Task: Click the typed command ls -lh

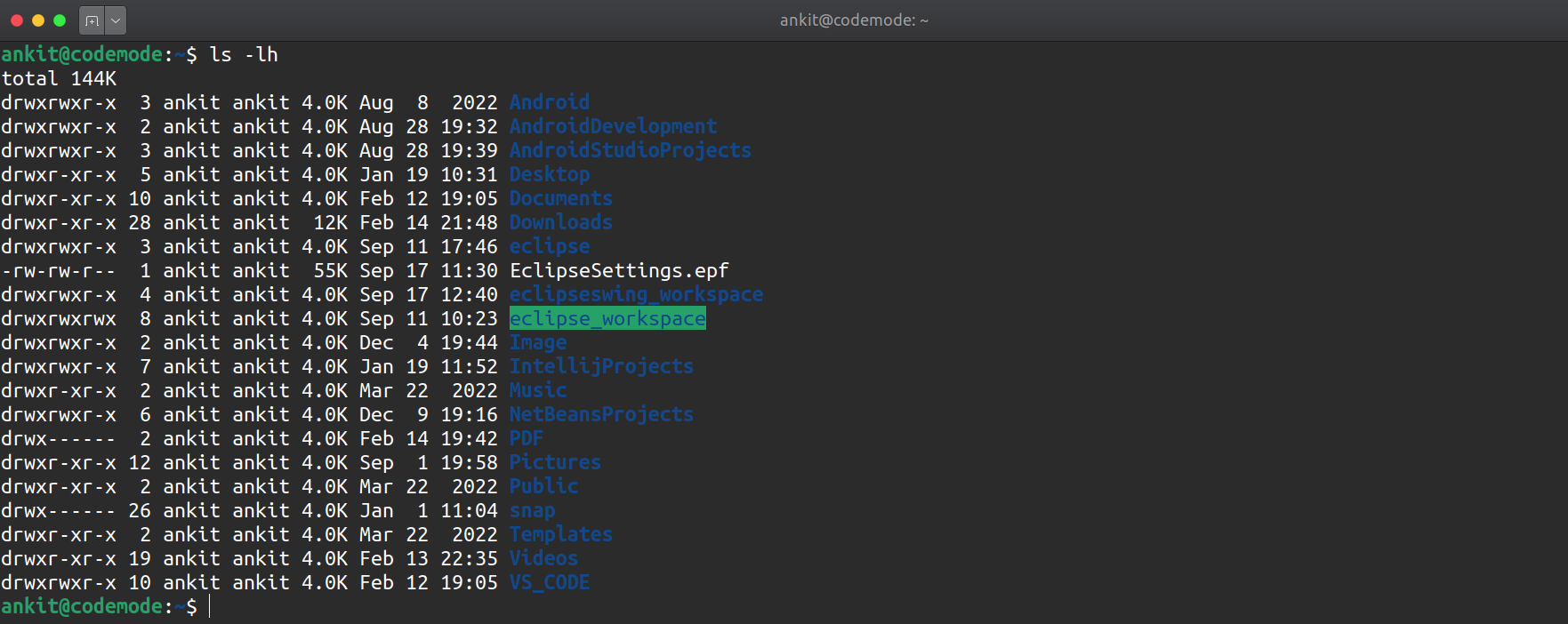Action: pos(244,54)
